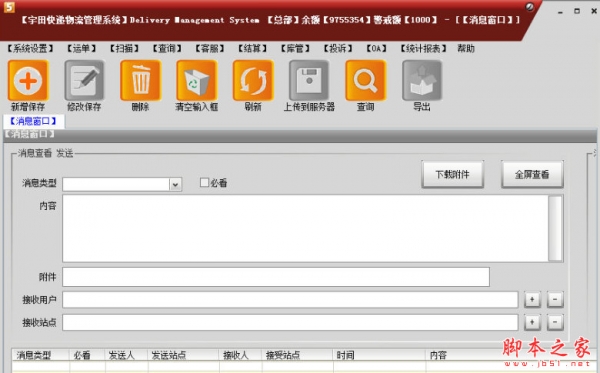Close the Delivery Management System window
The height and width of the screenshot is (373, 600).
point(593,11)
